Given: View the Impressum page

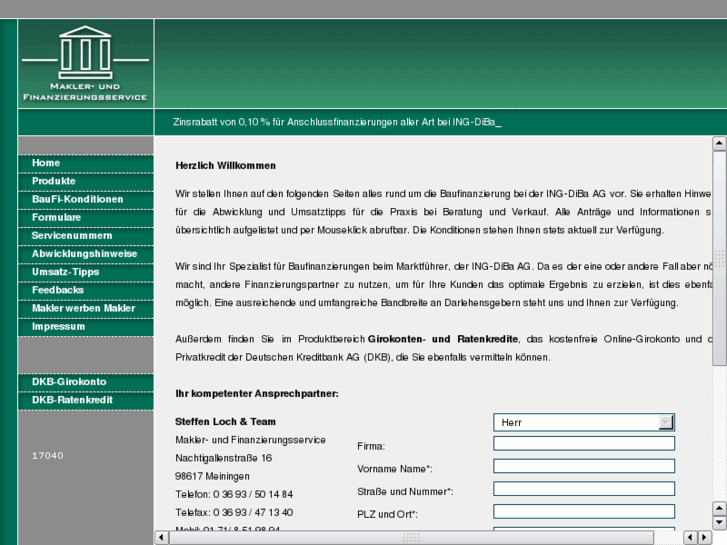Looking at the screenshot, I should [x=86, y=327].
